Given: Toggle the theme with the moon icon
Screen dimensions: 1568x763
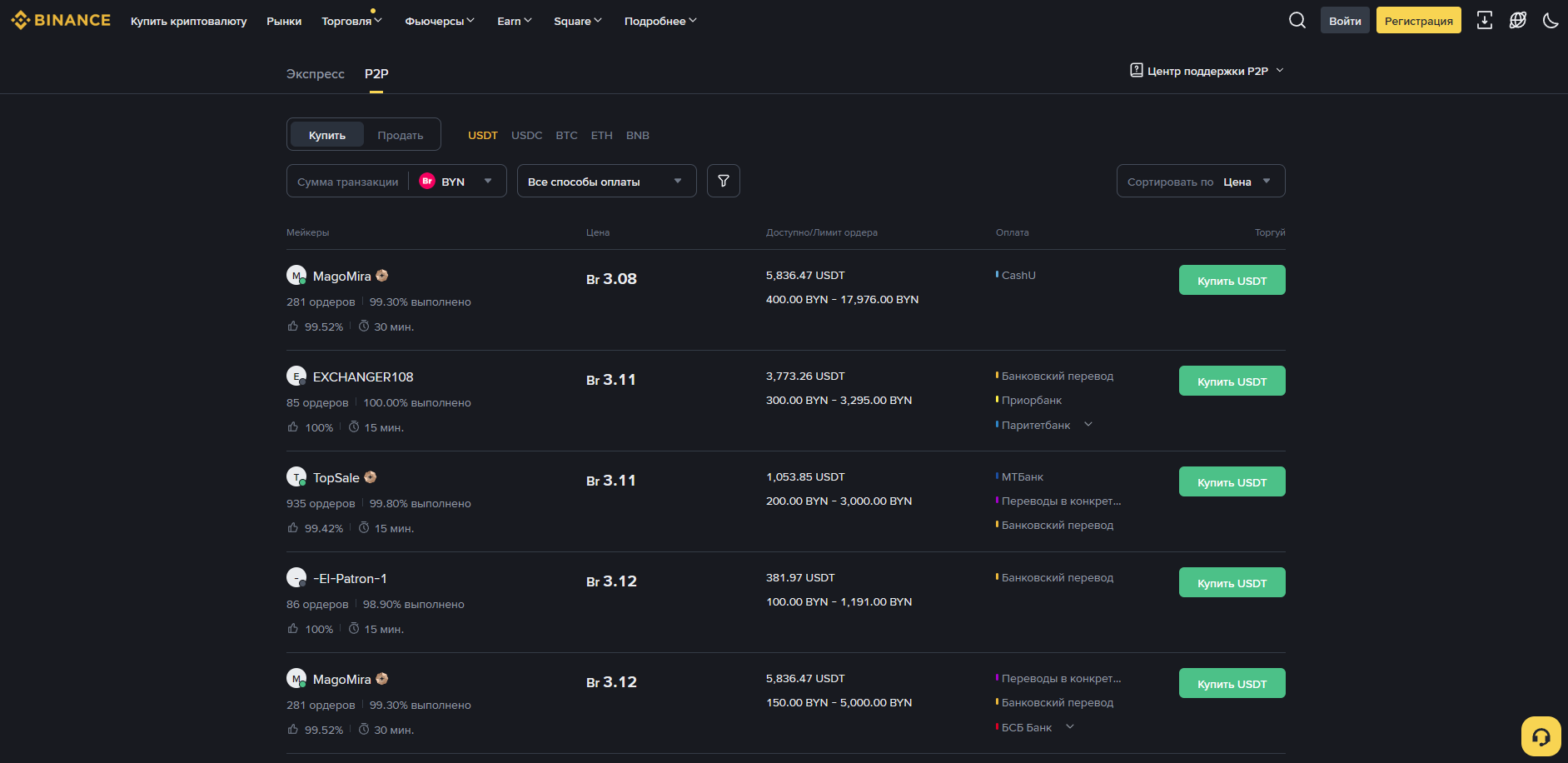Looking at the screenshot, I should click(1551, 20).
